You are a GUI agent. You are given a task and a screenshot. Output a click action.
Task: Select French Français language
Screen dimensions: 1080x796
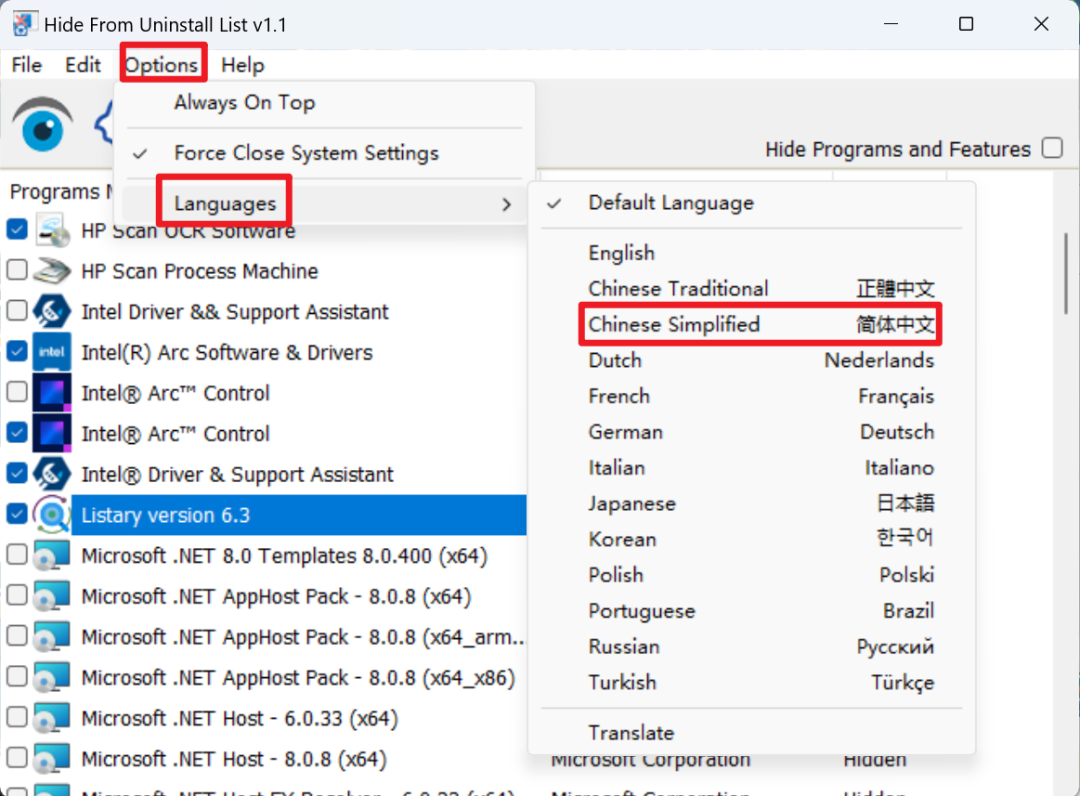click(x=751, y=396)
